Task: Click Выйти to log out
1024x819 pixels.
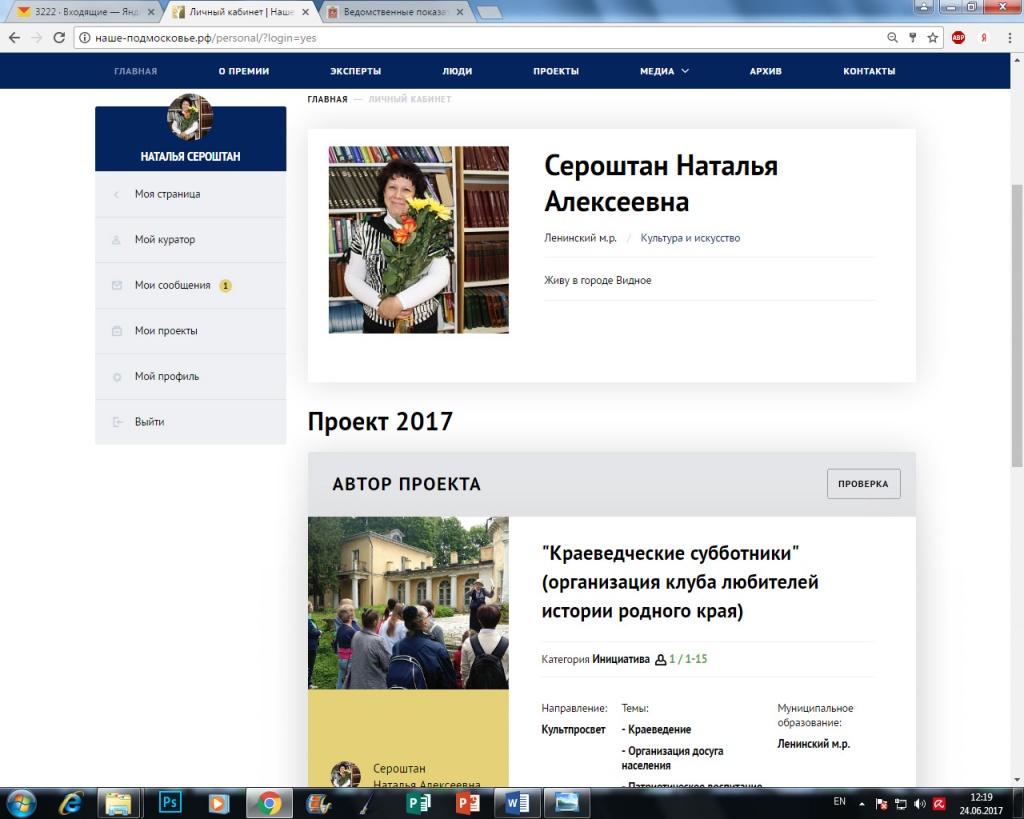Action: pos(191,422)
